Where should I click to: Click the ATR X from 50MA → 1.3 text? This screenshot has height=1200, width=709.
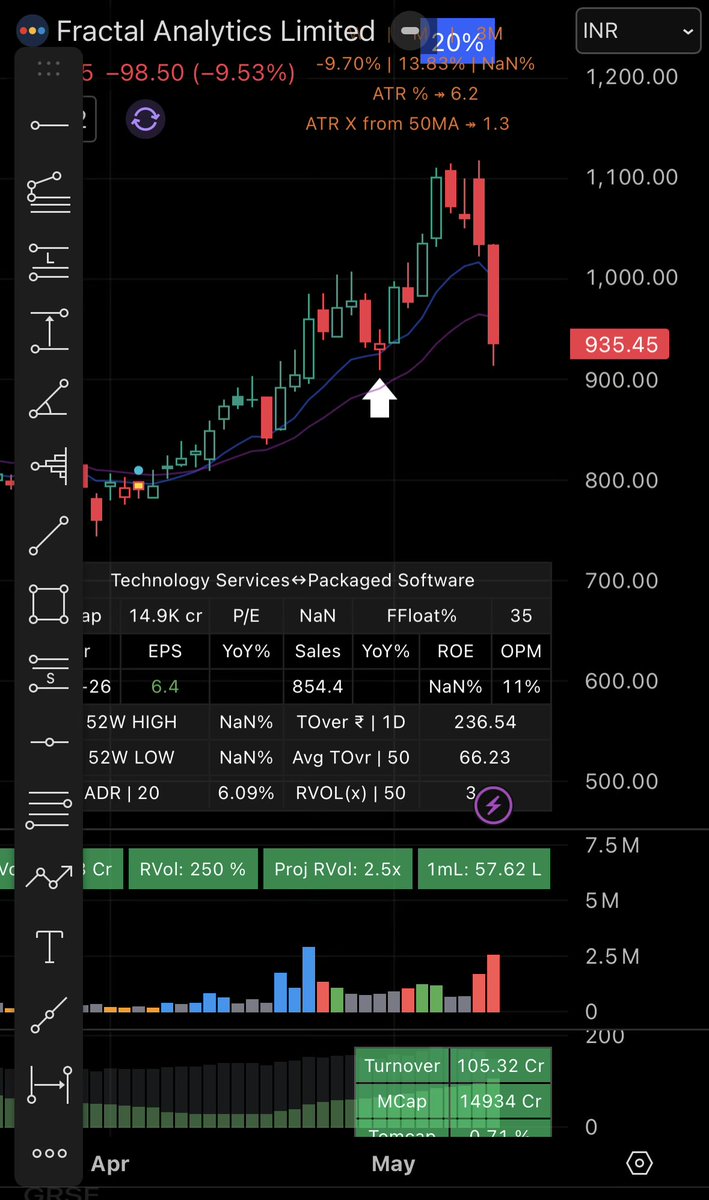click(407, 124)
